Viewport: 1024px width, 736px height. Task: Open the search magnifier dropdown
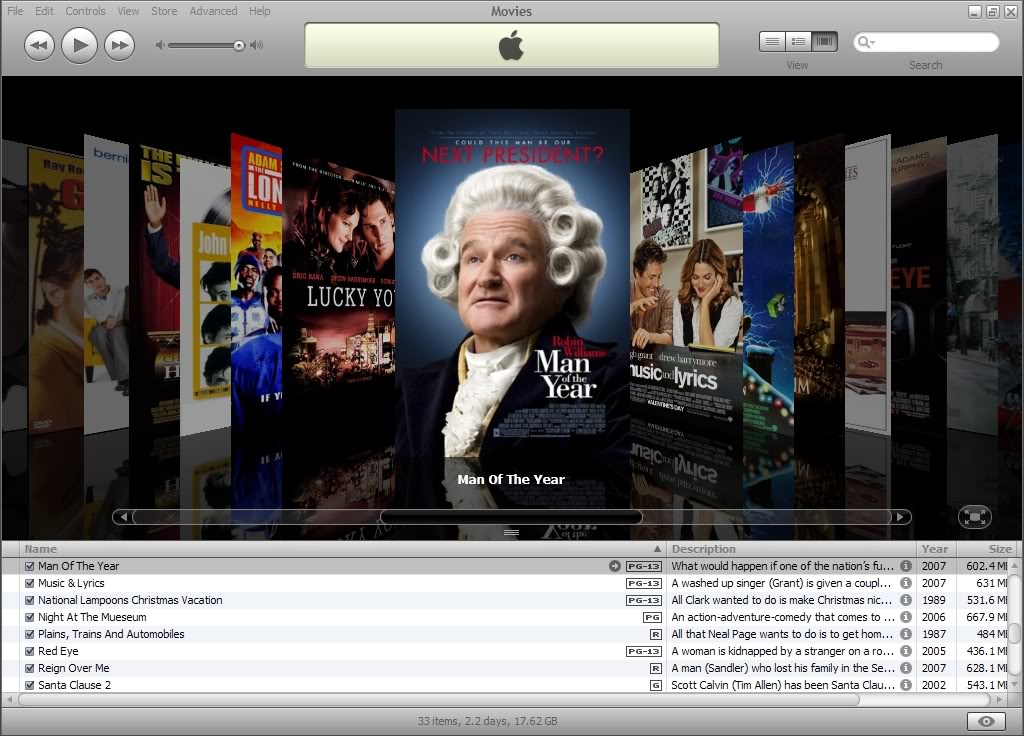click(x=866, y=42)
